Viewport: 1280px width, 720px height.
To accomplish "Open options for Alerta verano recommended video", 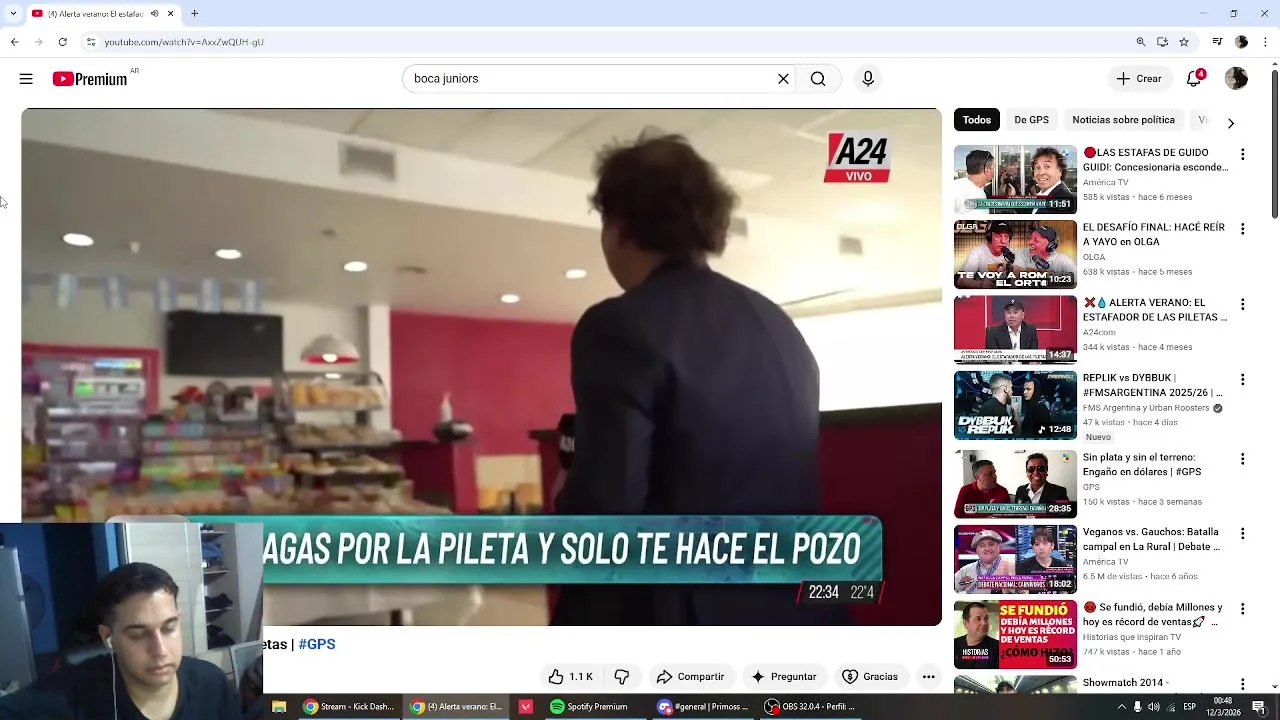I will [x=1242, y=304].
